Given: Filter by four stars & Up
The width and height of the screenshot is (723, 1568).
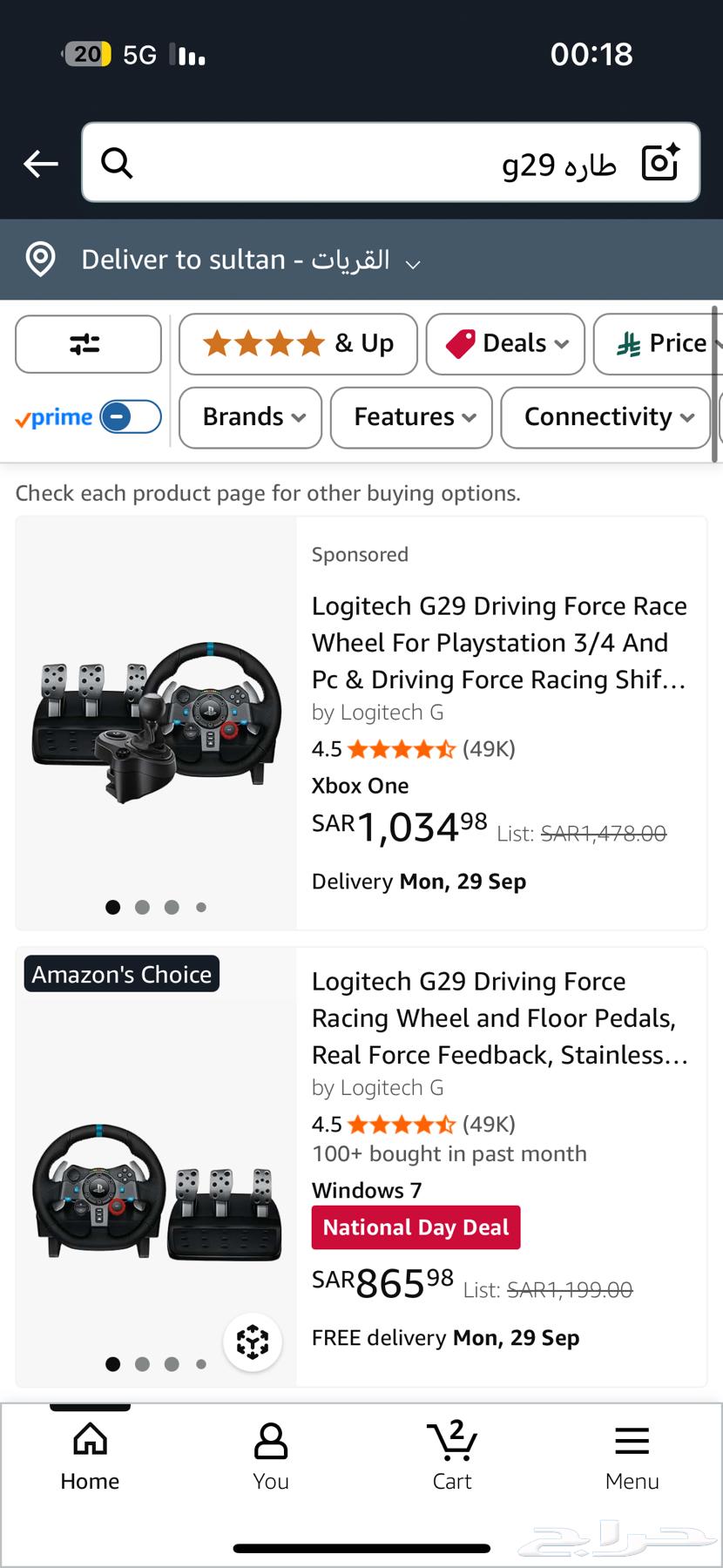Looking at the screenshot, I should pos(298,344).
